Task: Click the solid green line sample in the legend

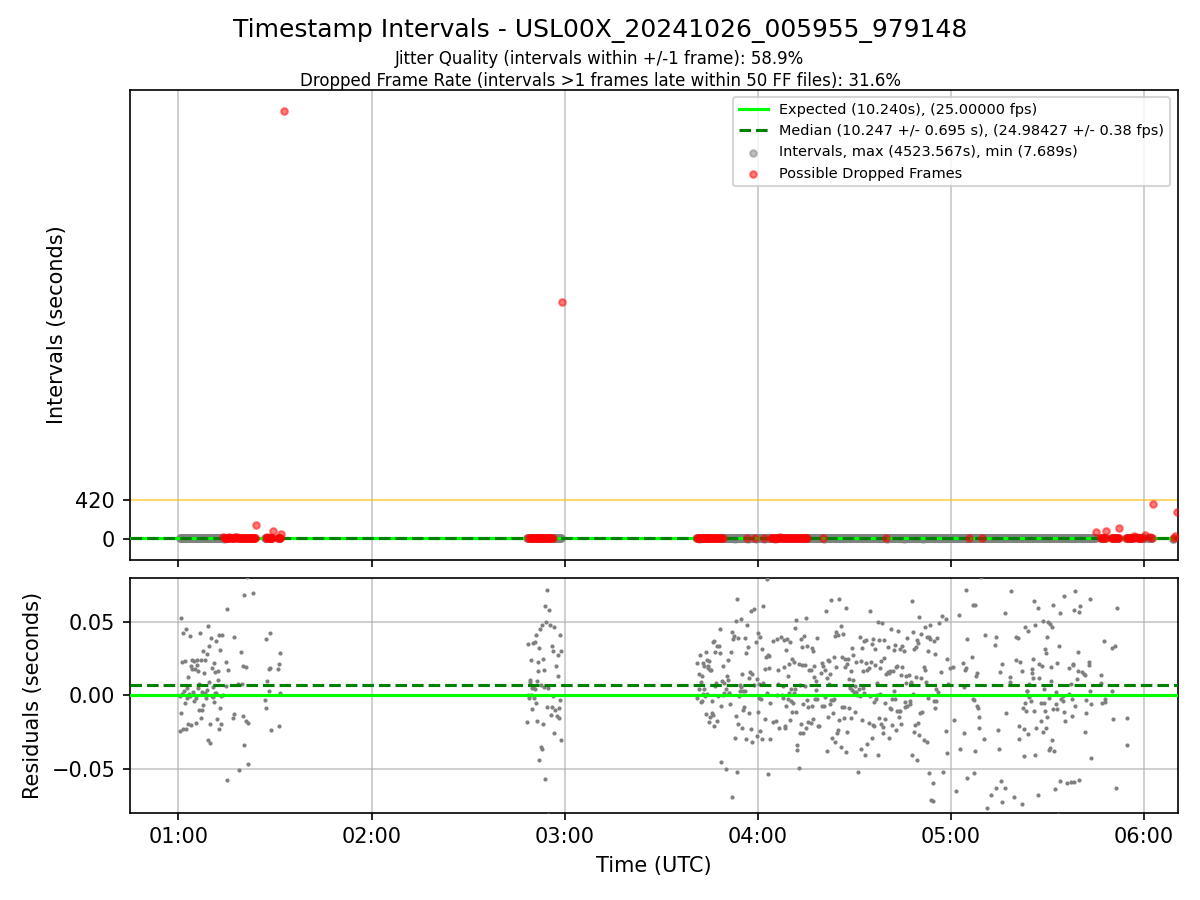Action: click(x=754, y=109)
